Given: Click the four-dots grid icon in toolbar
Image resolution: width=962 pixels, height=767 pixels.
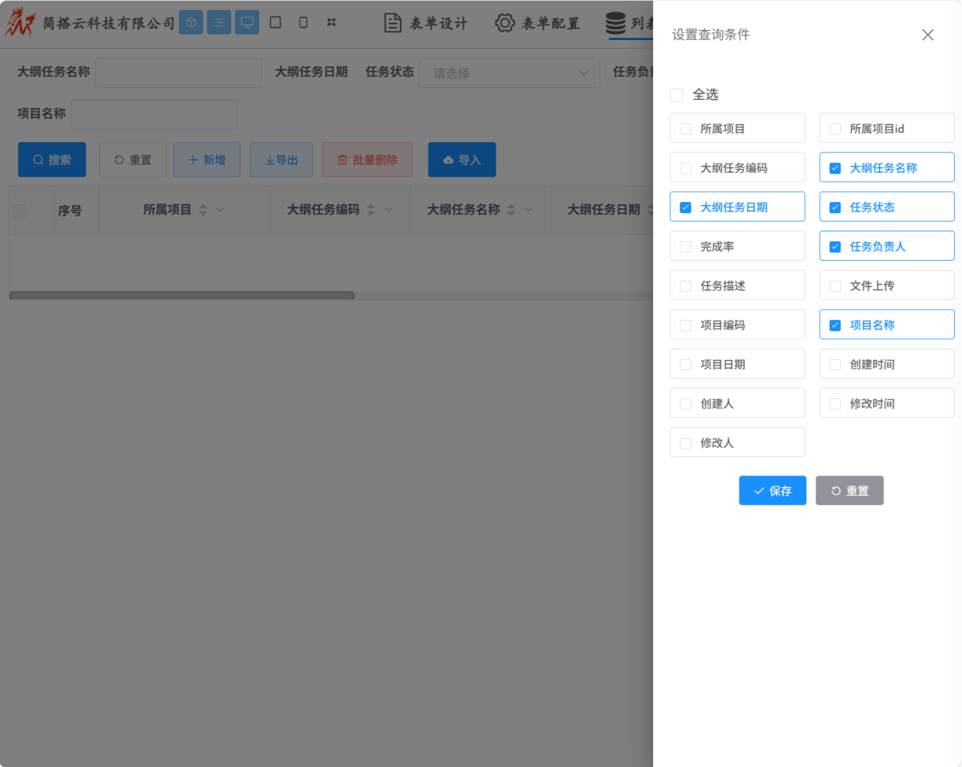Looking at the screenshot, I should click(x=332, y=22).
